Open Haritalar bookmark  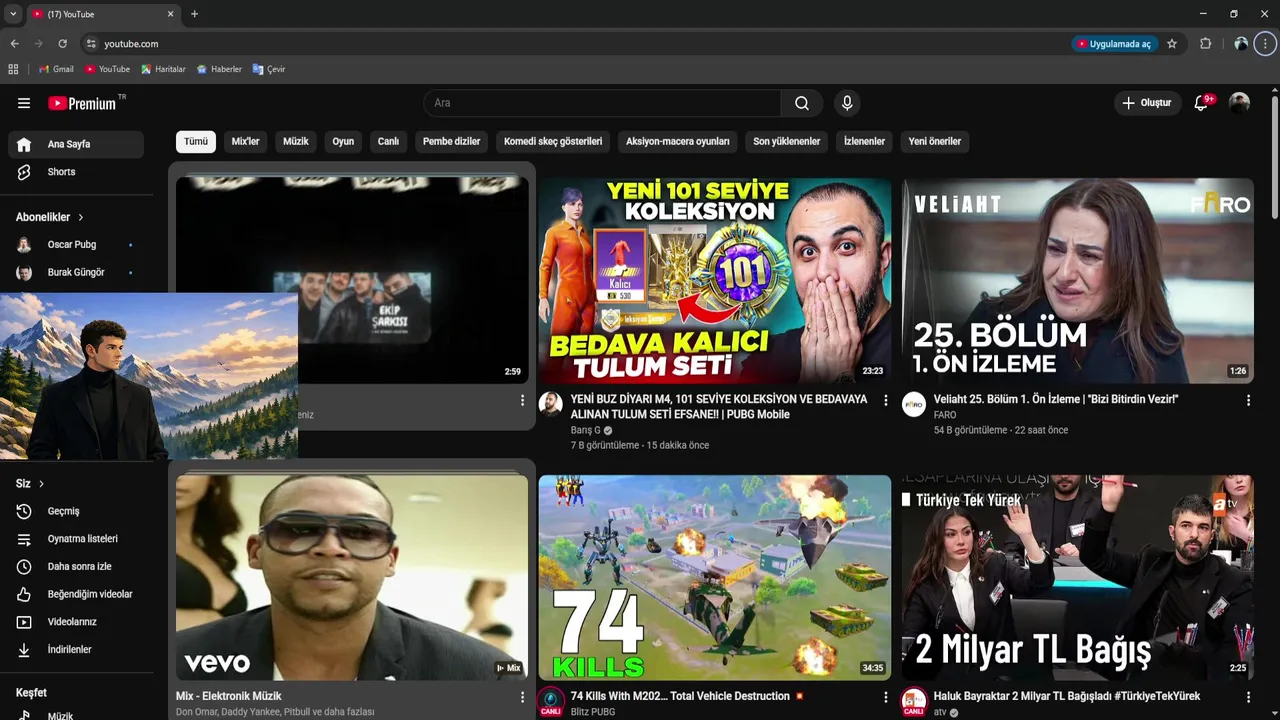click(x=163, y=69)
